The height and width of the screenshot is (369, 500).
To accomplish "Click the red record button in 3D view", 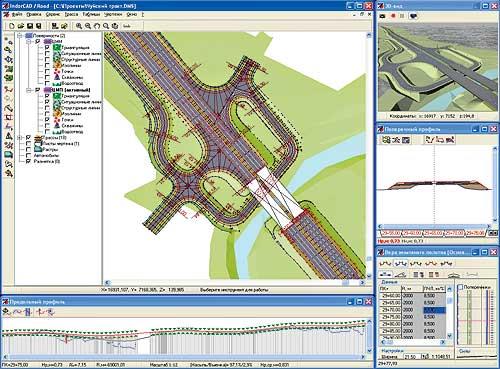I will click(393, 16).
